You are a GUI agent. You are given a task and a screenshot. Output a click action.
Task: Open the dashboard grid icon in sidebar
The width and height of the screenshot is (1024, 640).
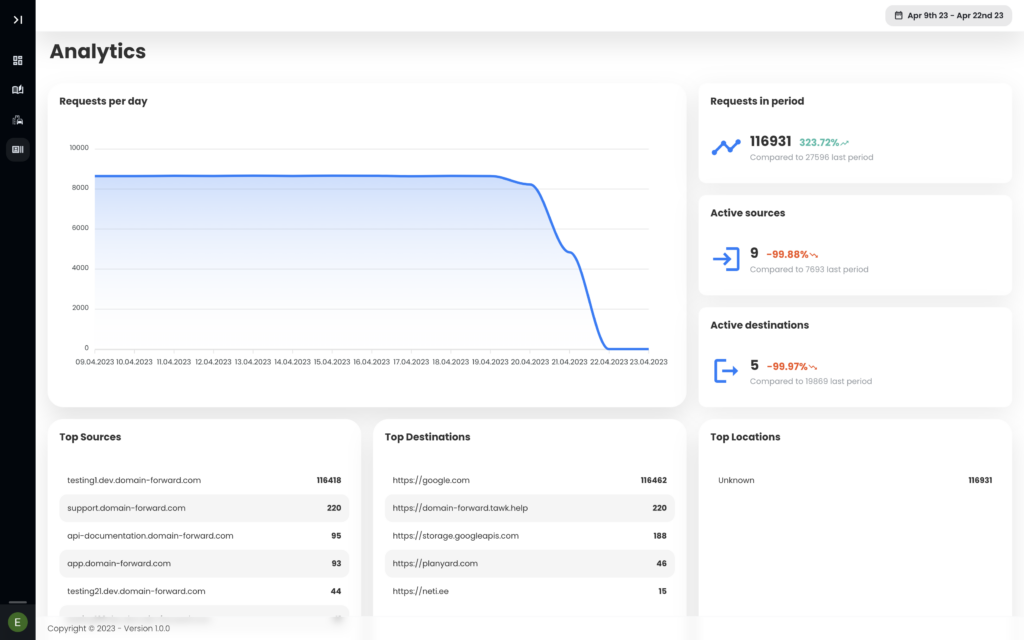click(x=18, y=60)
